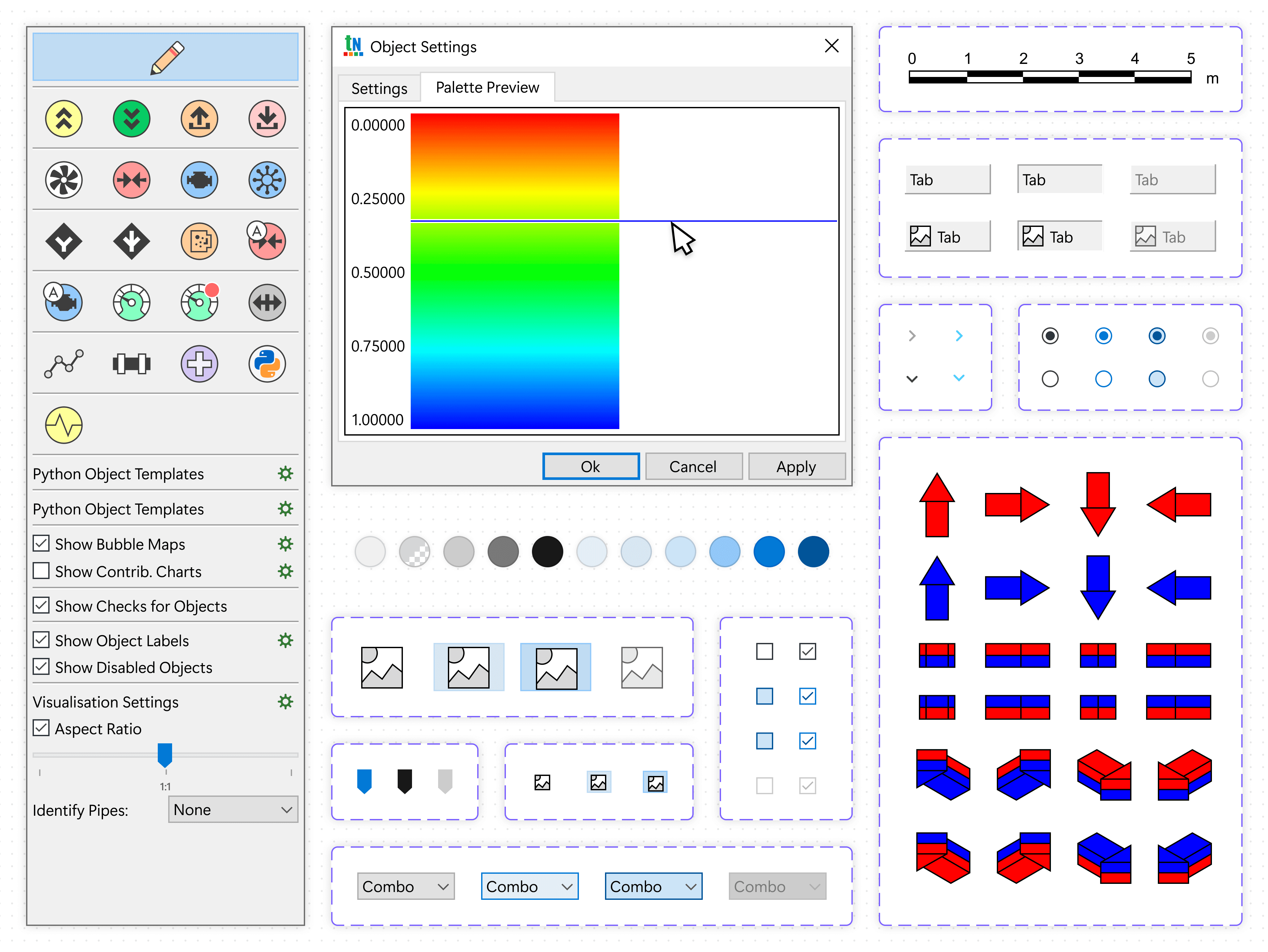Uncheck the Aspect Ratio checkbox
The image size is (1268, 952).
point(41,728)
